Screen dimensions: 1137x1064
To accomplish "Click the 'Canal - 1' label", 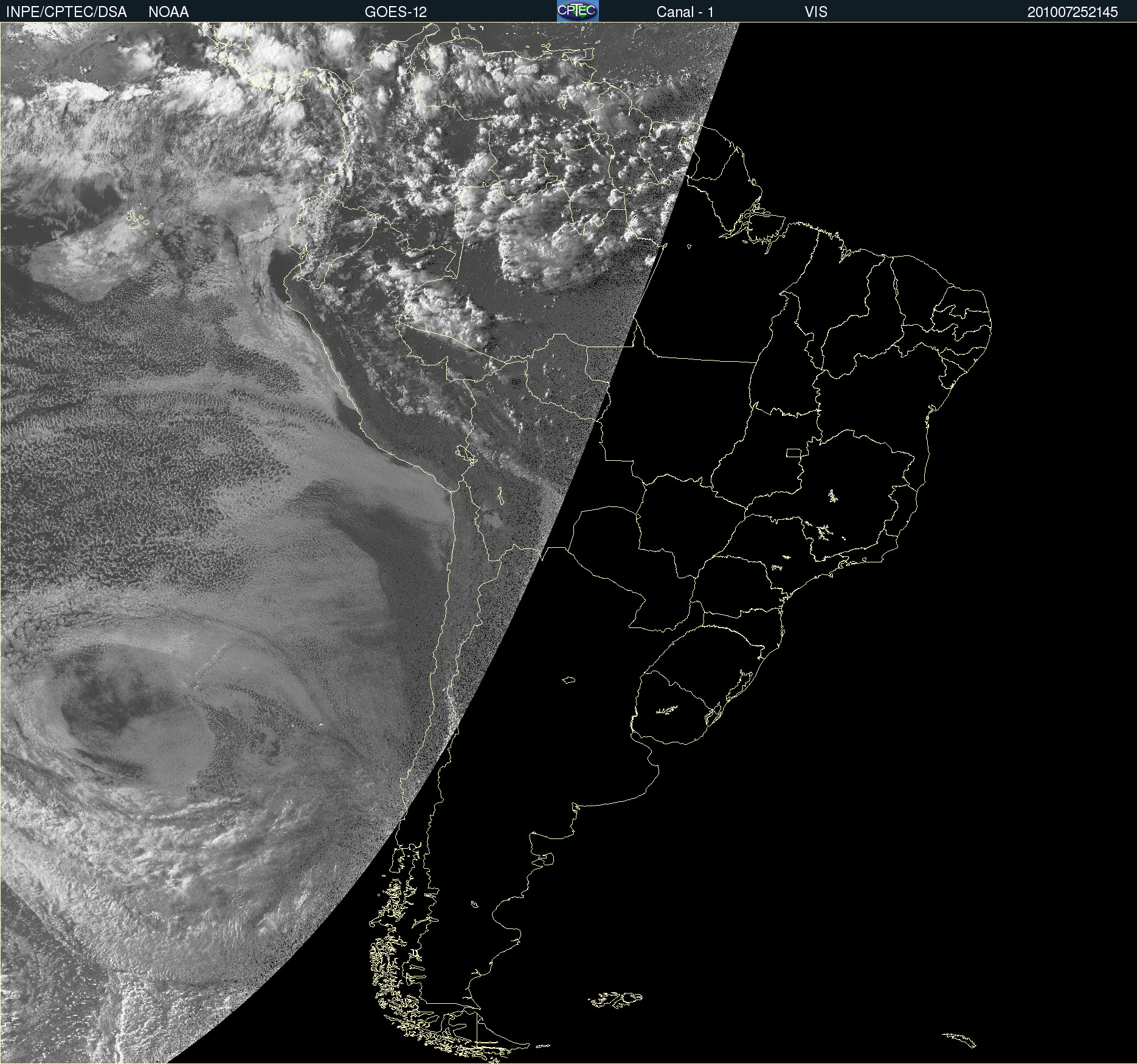I will [685, 12].
